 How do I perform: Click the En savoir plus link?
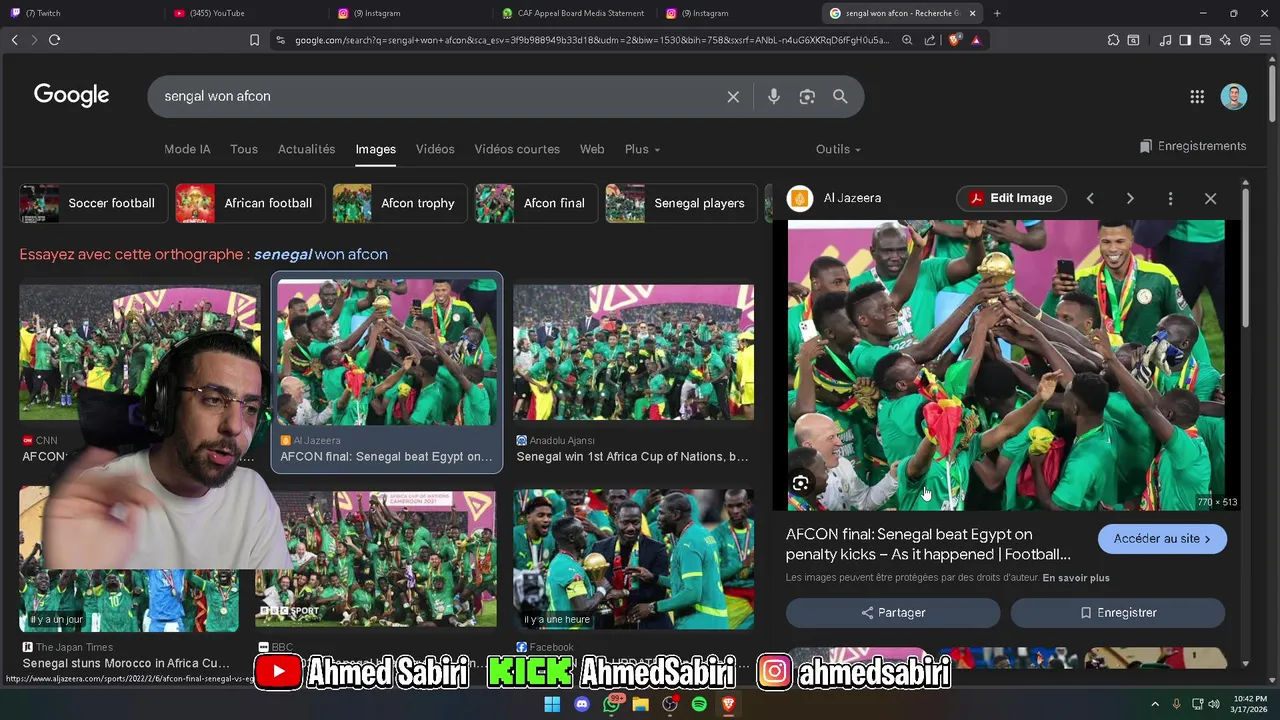coord(1076,578)
